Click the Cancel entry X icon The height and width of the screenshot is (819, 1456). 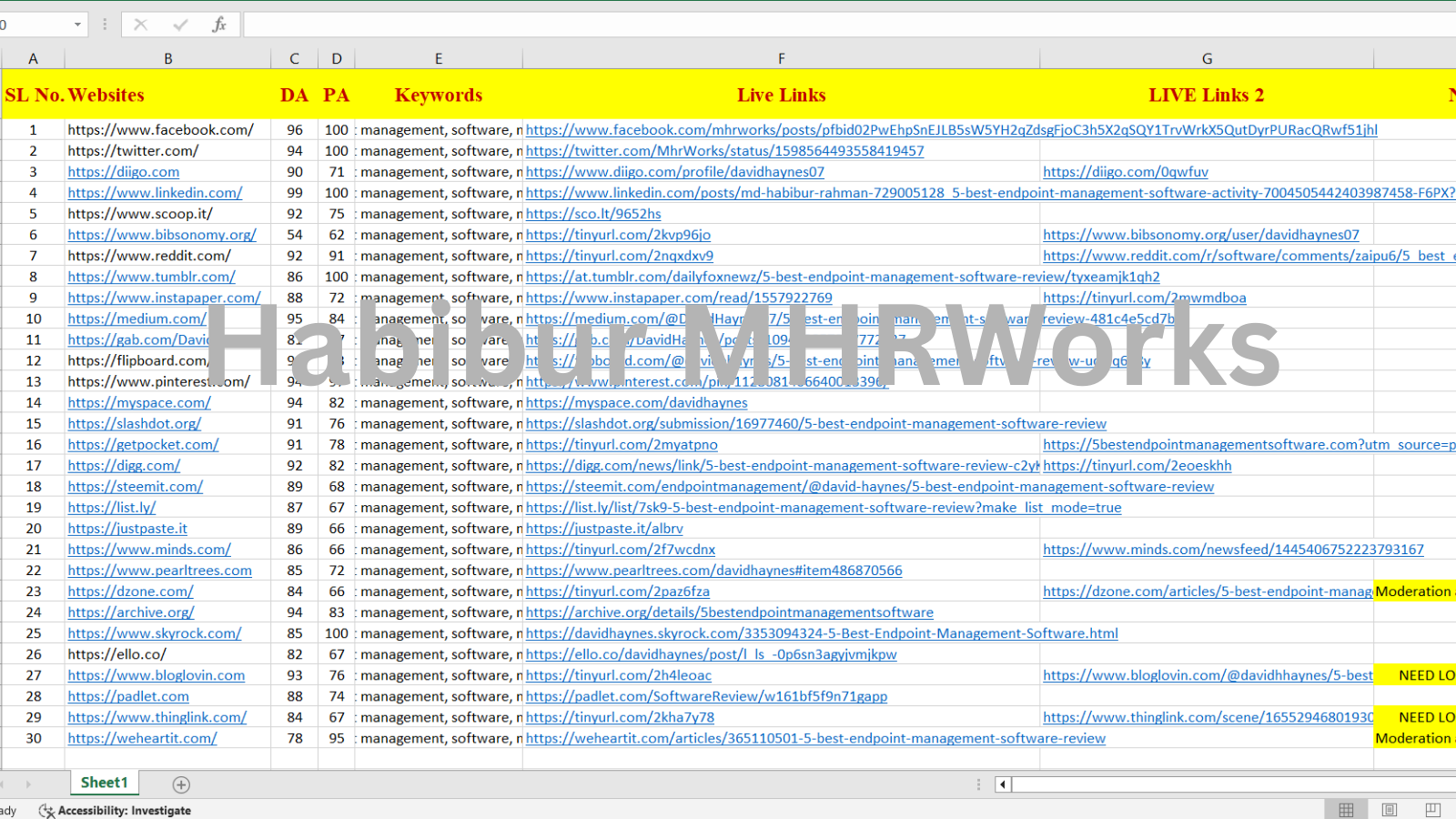[140, 25]
